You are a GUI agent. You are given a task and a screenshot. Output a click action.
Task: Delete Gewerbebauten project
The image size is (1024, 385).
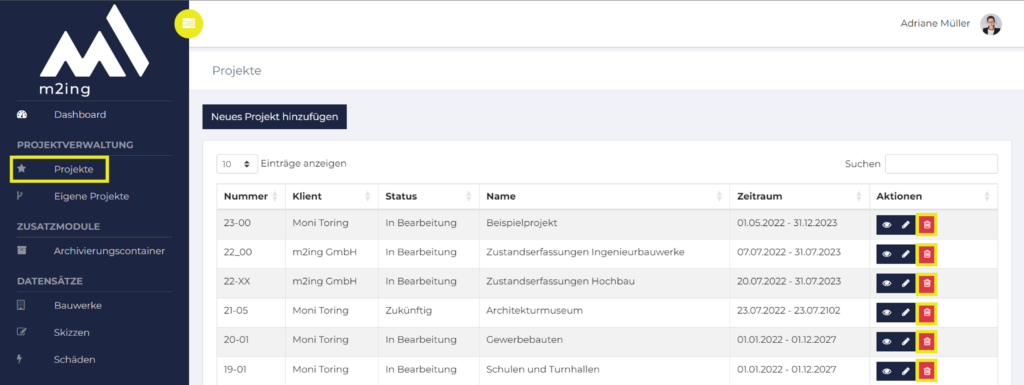[926, 341]
